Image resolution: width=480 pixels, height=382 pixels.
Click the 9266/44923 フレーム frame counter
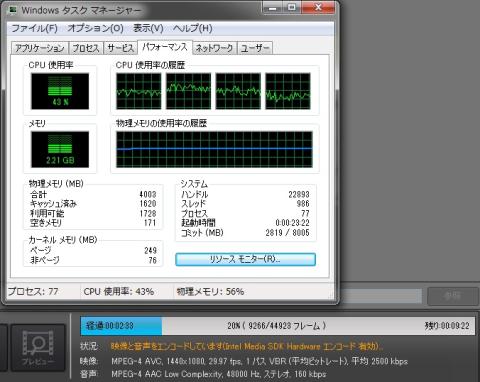[x=287, y=326]
